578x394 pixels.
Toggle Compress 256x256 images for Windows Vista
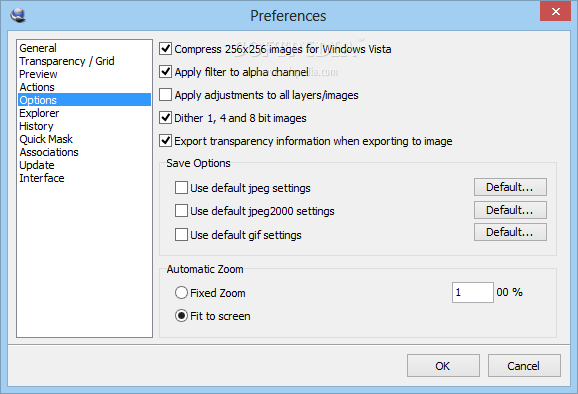tap(166, 49)
